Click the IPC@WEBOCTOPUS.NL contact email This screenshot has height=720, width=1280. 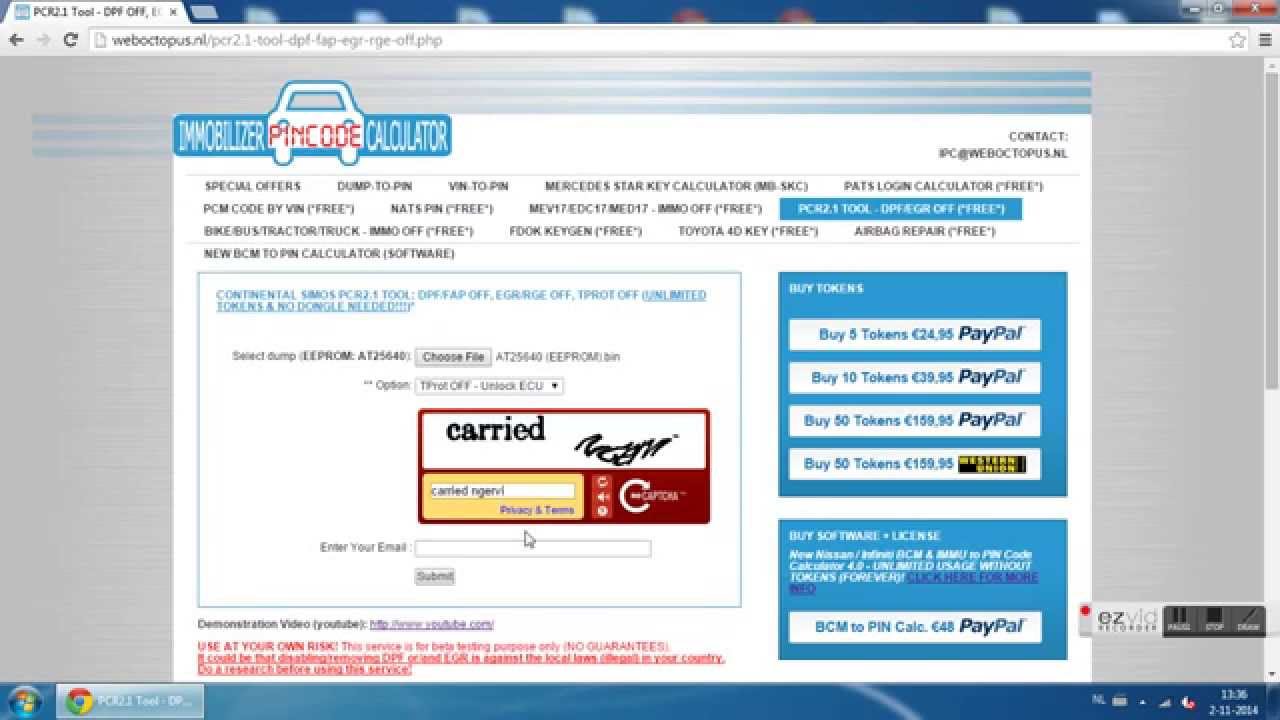pos(1003,154)
